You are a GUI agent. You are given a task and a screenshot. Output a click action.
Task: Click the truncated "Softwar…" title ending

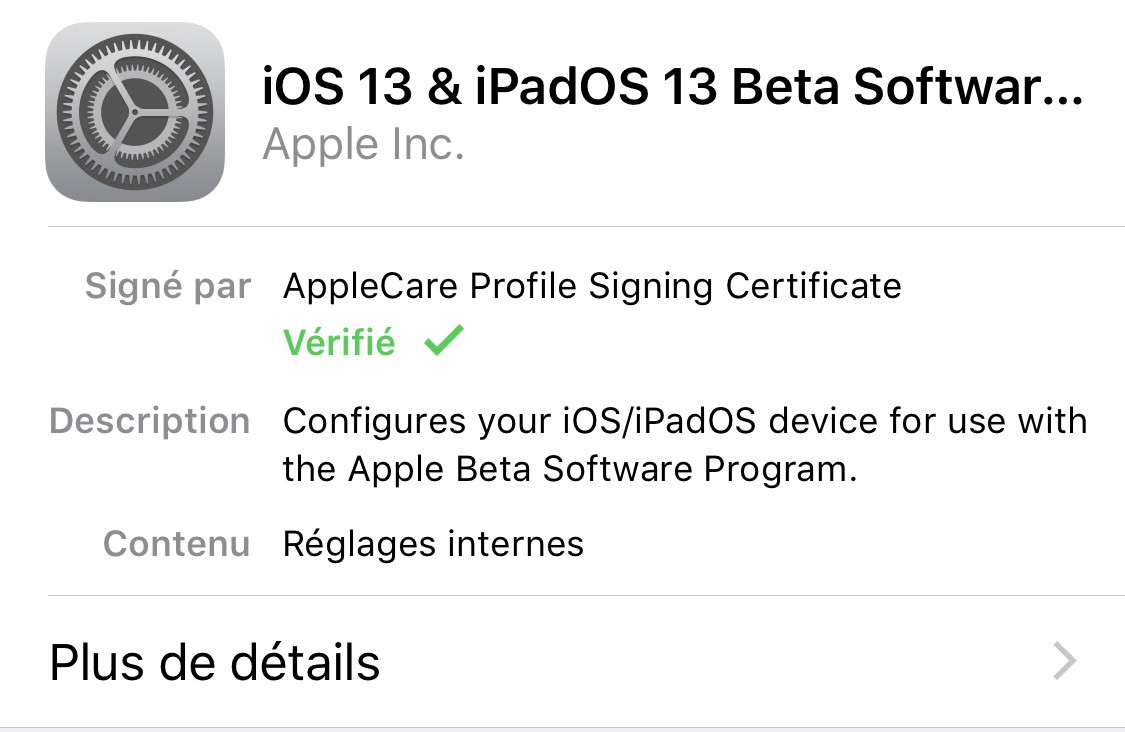click(x=969, y=88)
